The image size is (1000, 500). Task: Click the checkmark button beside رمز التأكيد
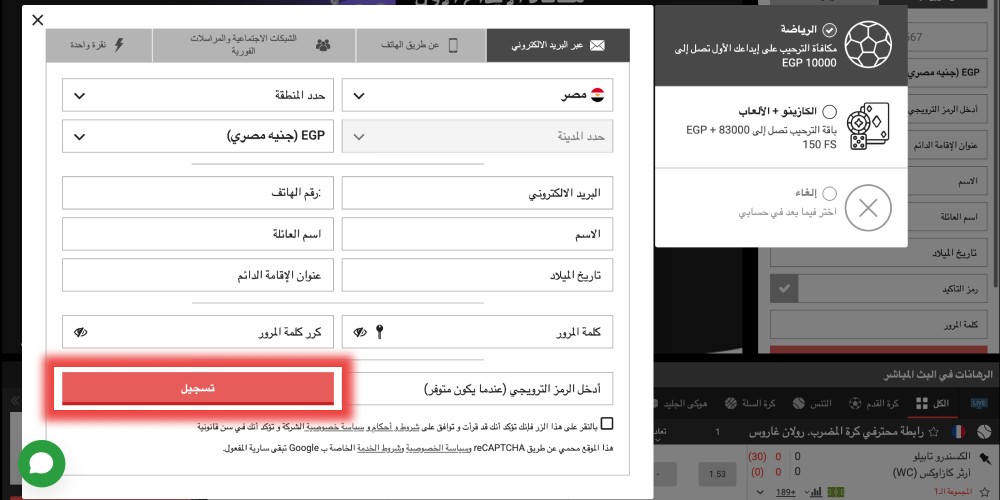click(x=784, y=289)
